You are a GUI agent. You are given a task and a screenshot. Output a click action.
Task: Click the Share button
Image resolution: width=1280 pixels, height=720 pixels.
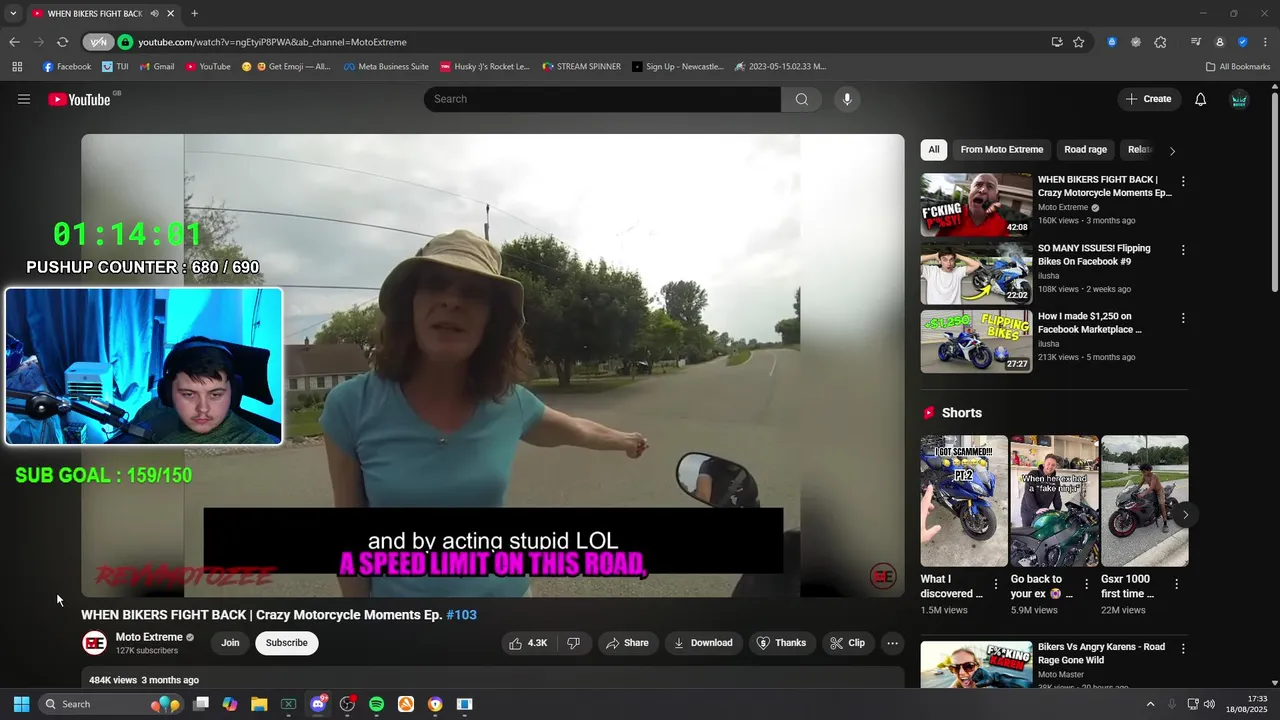pyautogui.click(x=628, y=643)
